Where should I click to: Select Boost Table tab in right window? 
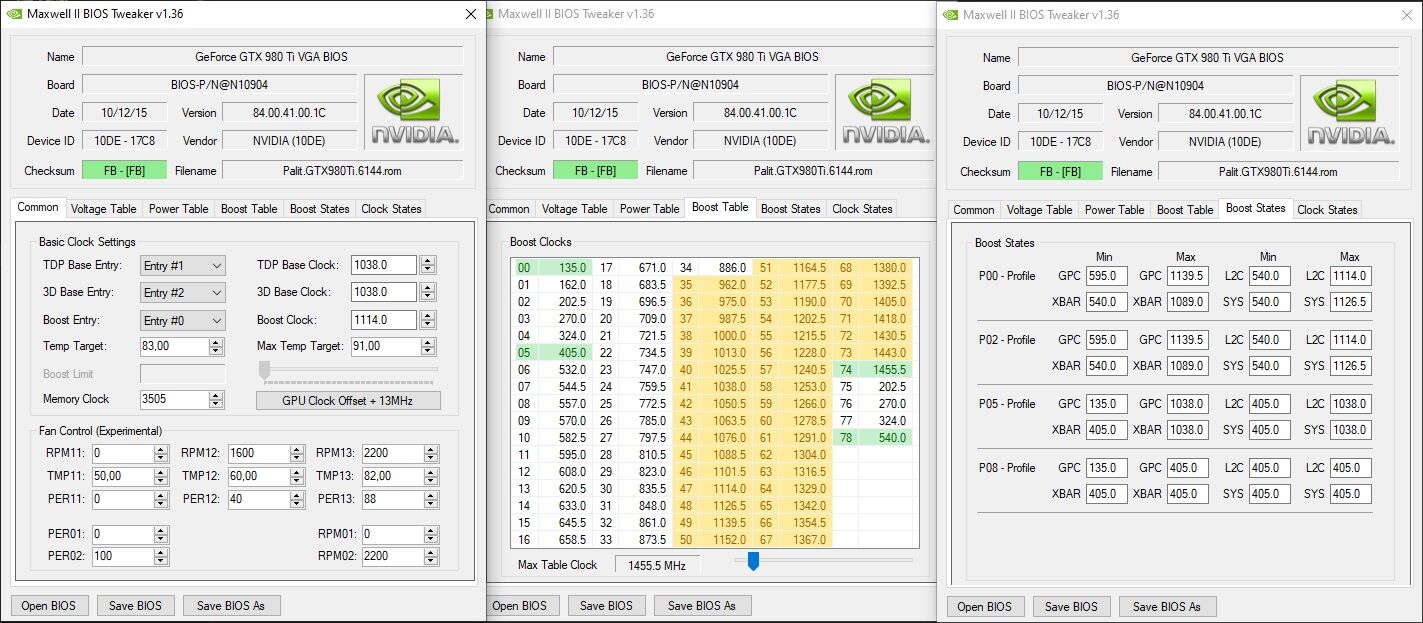(1184, 210)
